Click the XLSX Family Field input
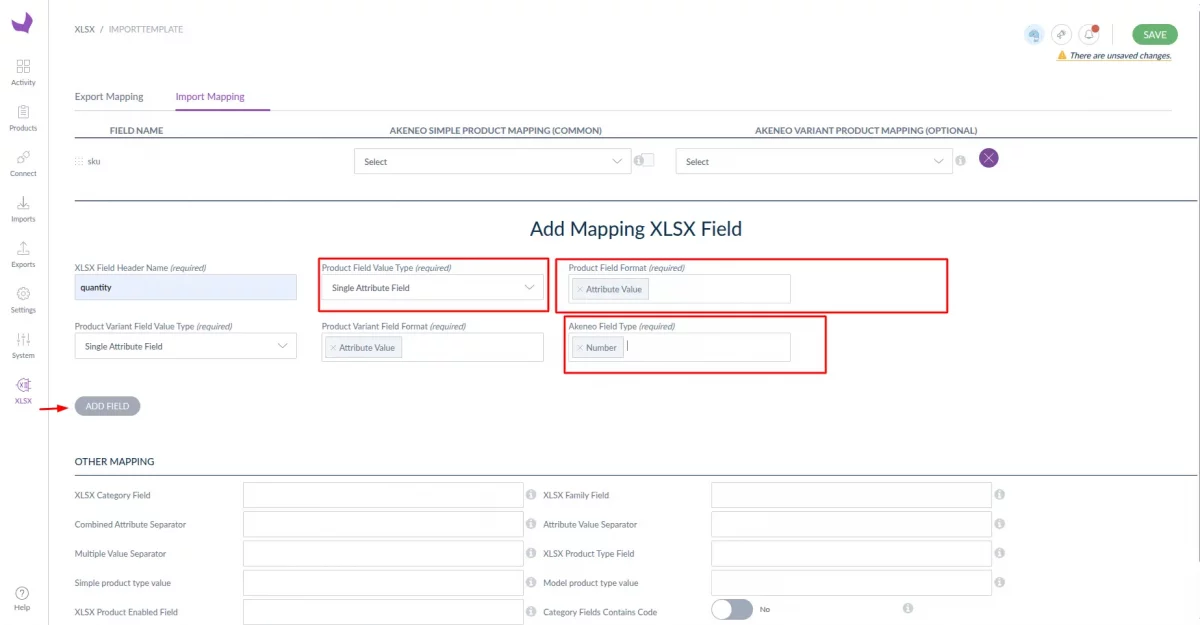1200x625 pixels. 851,495
